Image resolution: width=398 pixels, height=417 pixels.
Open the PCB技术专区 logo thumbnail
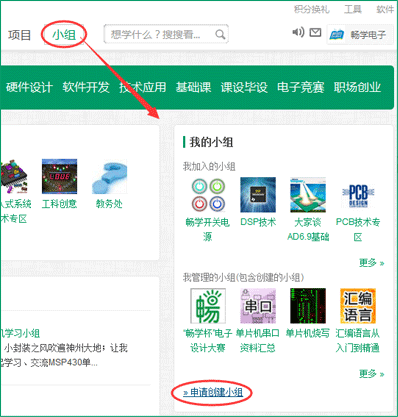click(x=358, y=195)
